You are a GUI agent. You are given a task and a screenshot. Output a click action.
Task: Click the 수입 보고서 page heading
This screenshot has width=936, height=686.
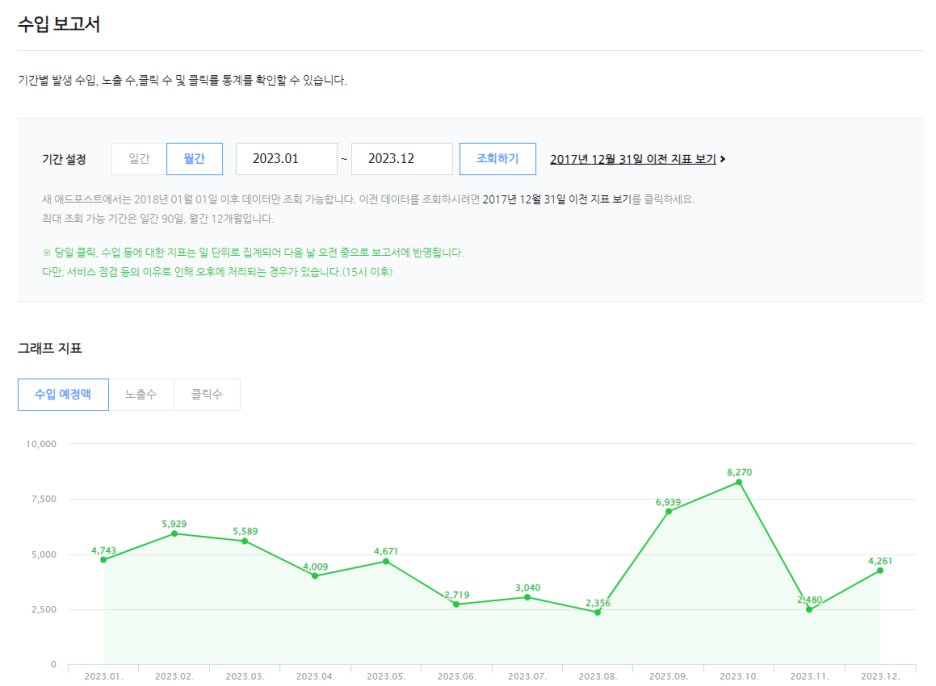click(x=59, y=24)
